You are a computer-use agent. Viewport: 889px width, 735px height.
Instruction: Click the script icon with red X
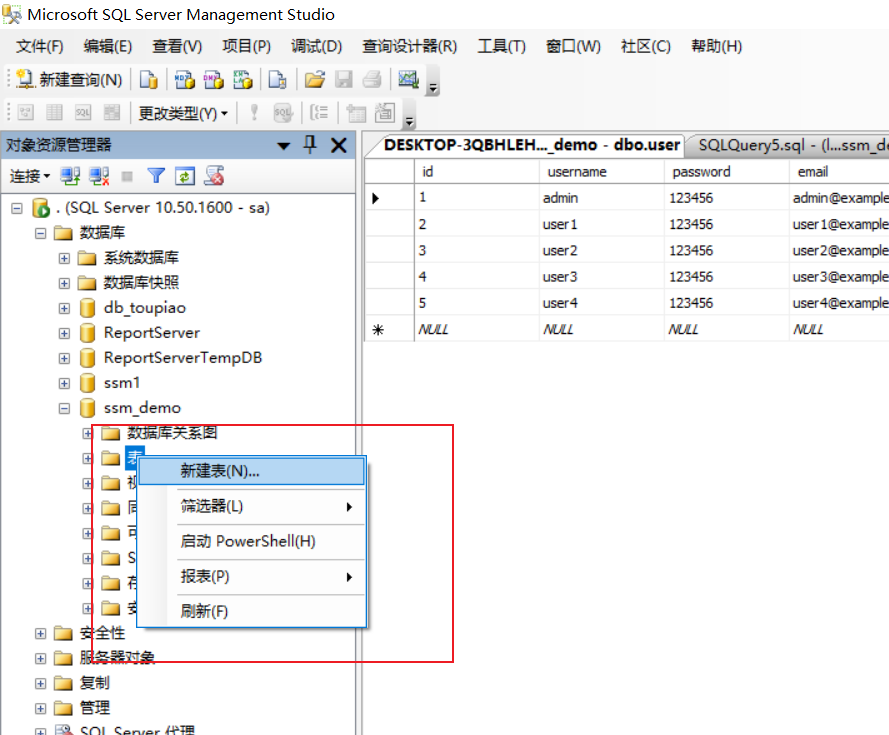pos(214,176)
